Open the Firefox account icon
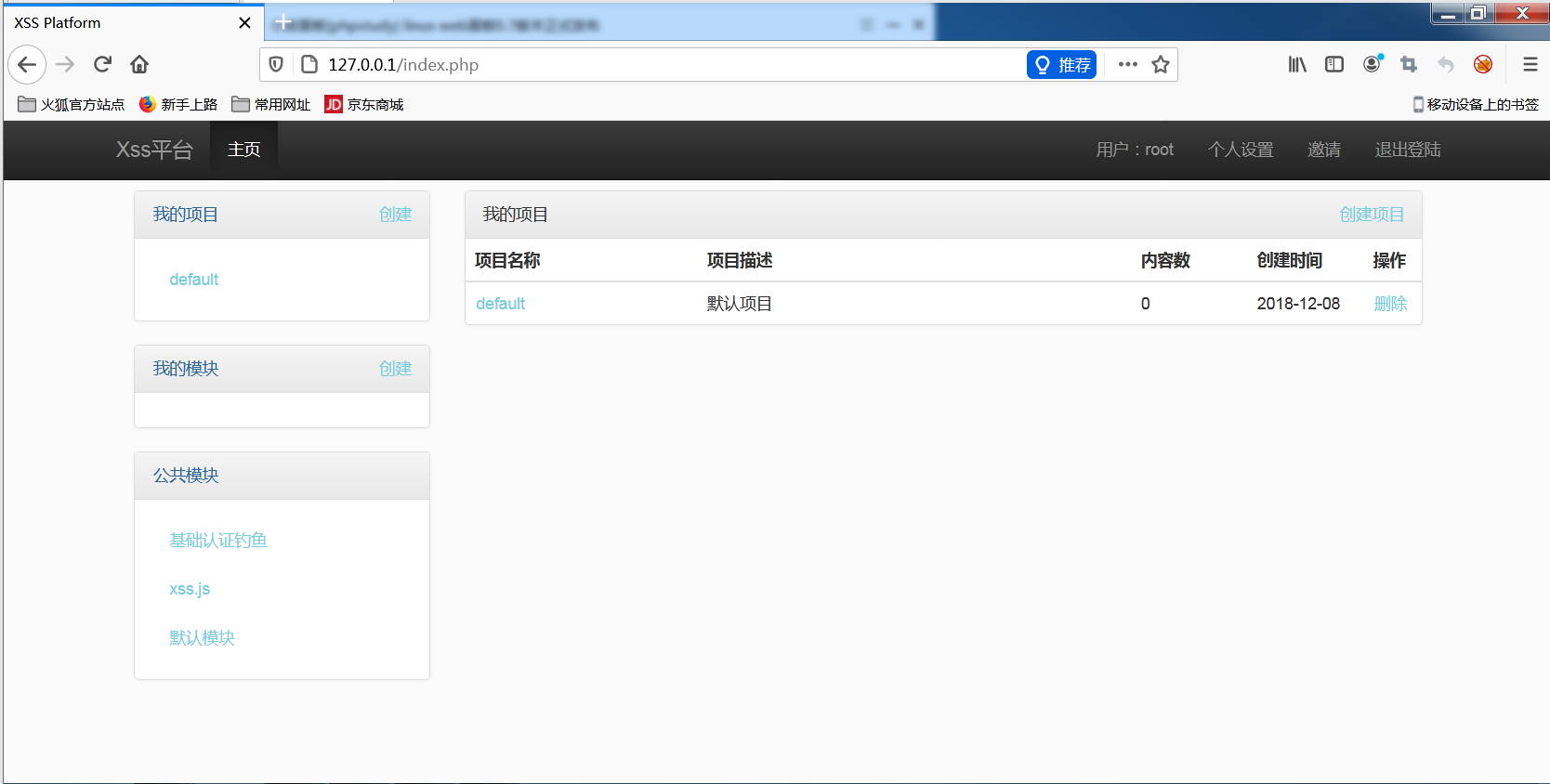This screenshot has width=1550, height=784. pos(1373,64)
